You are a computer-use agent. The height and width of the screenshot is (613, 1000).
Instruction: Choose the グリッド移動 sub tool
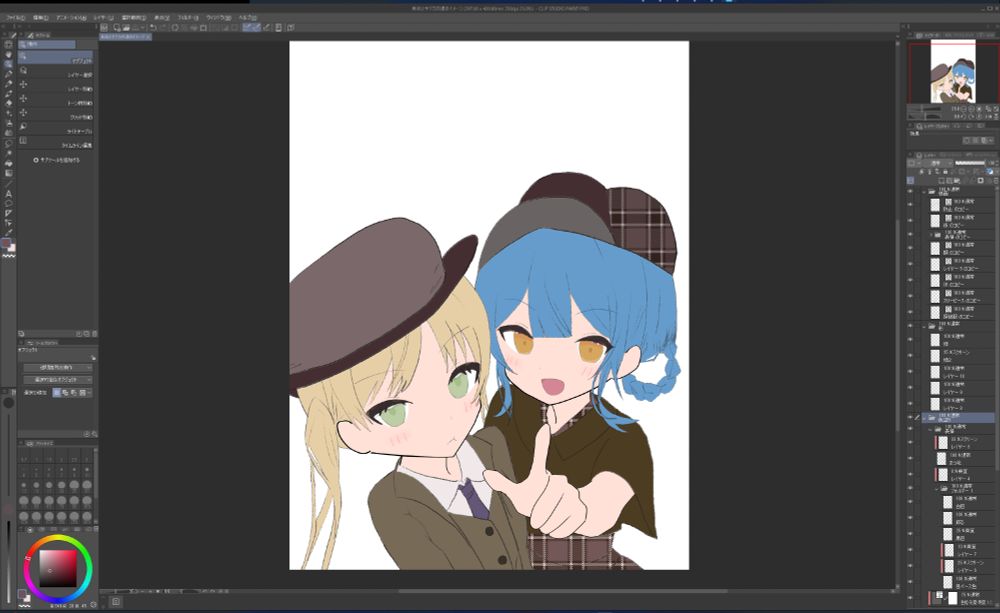coord(56,114)
